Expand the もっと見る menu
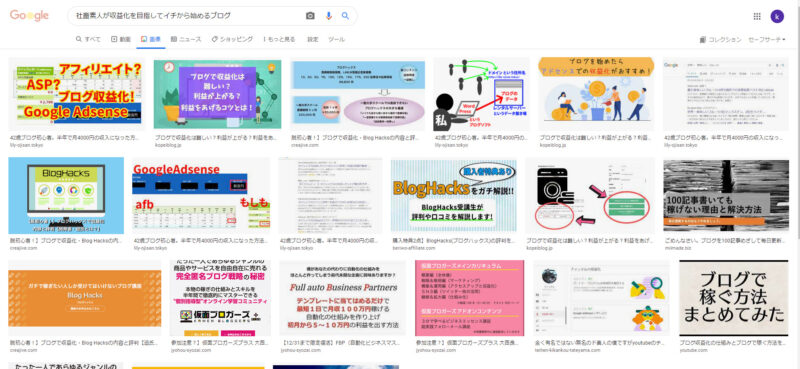 279,39
